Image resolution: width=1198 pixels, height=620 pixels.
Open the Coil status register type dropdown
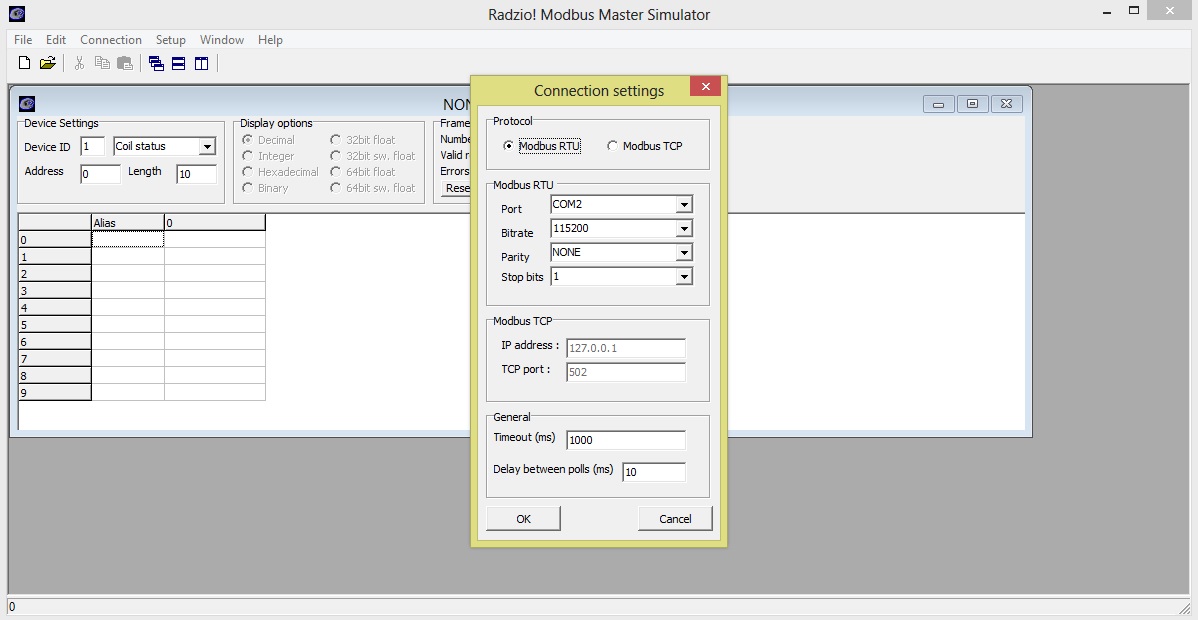pyautogui.click(x=206, y=147)
